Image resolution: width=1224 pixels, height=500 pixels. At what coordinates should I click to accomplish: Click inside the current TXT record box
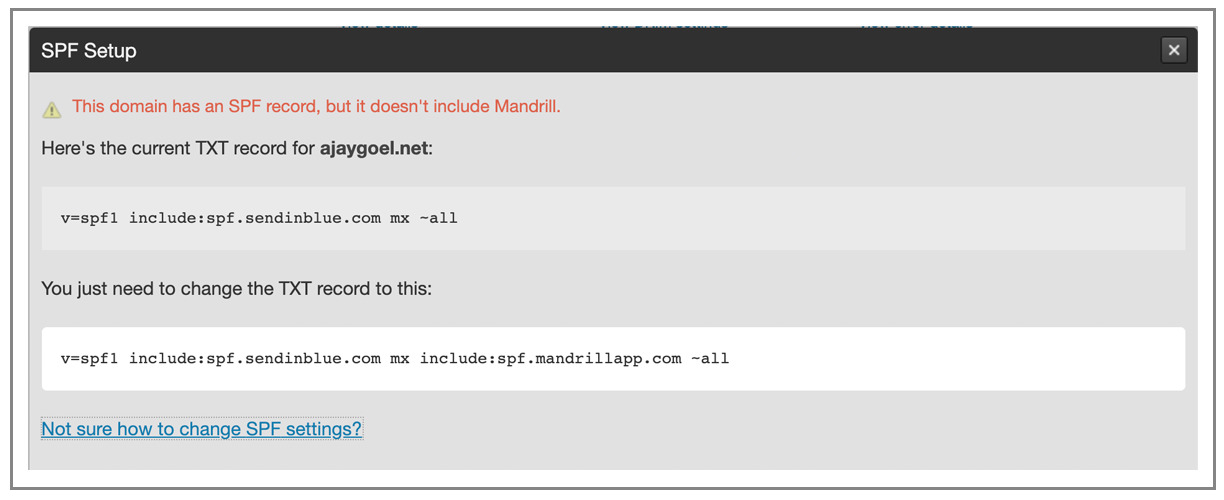point(613,218)
